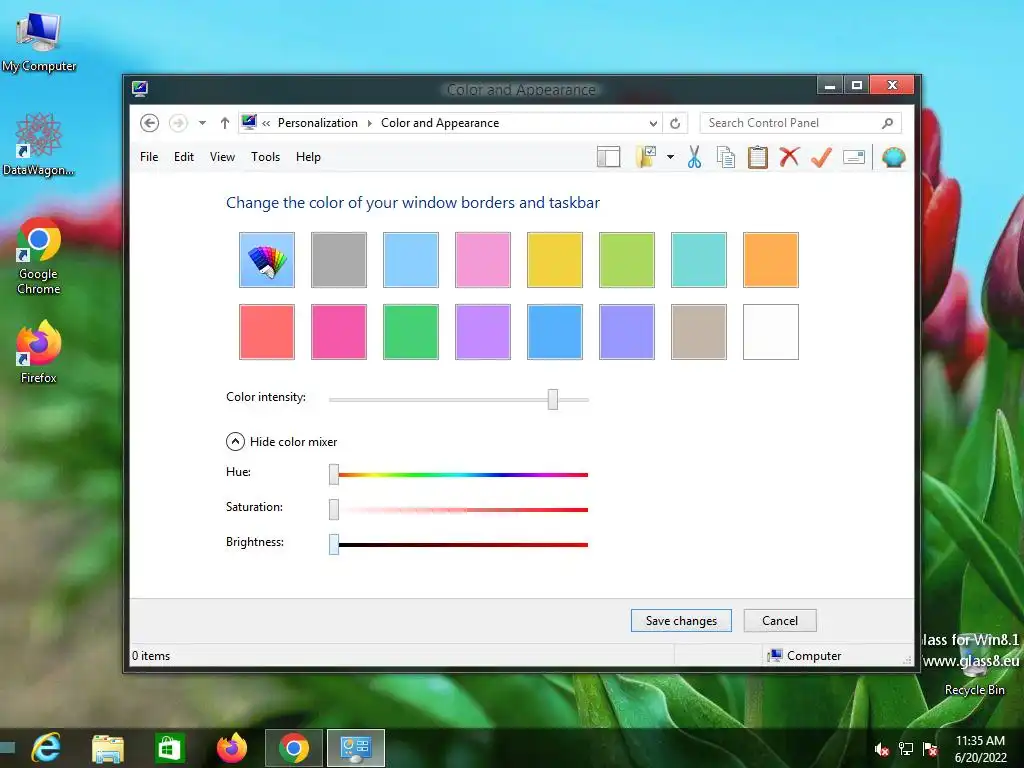Open Firefox from the taskbar

pos(232,748)
